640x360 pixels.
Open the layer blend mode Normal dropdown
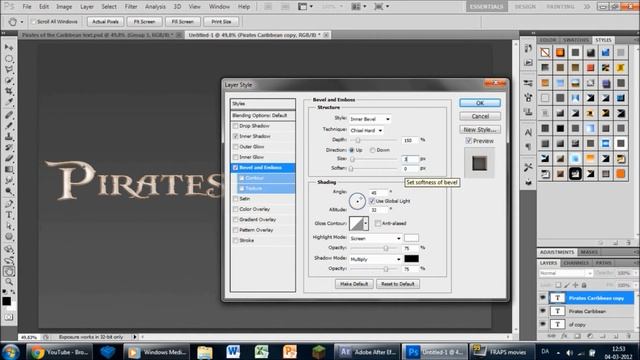(565, 273)
